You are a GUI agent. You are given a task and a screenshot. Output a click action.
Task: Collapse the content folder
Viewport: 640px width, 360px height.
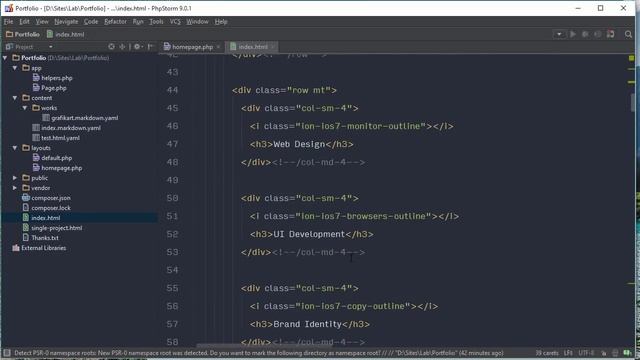point(15,98)
